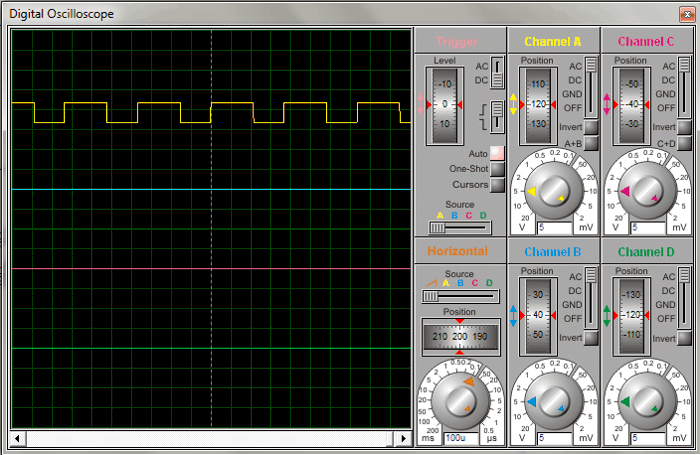Click Channel C voltage value field
Screen dimensions: 700x455
click(x=648, y=228)
